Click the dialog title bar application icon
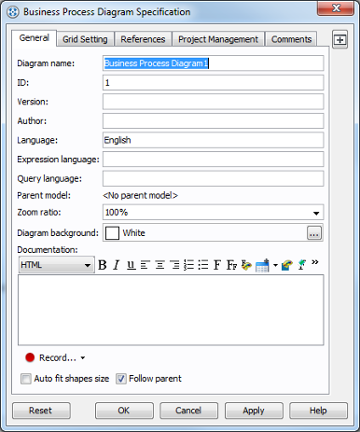 tap(13, 13)
